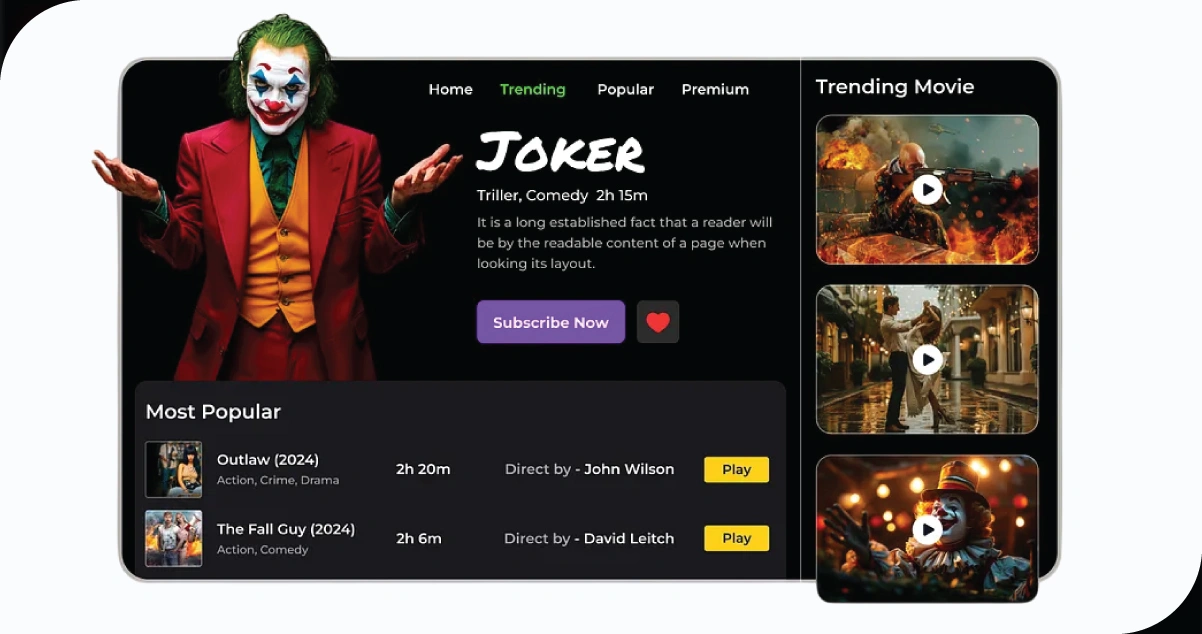Select The Fall Guy (2024) thumbnail
1202x634 pixels.
173,539
